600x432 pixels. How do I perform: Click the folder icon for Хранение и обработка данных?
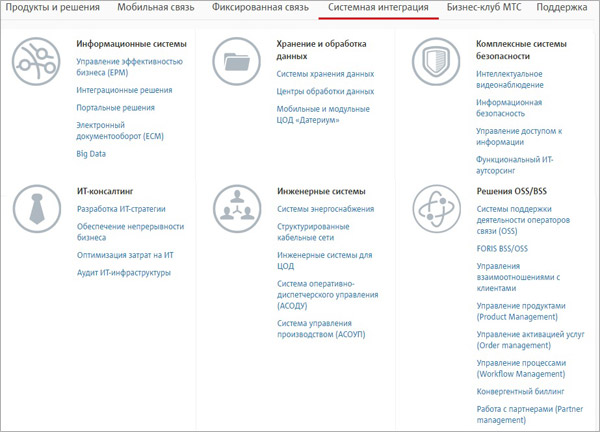tap(236, 61)
